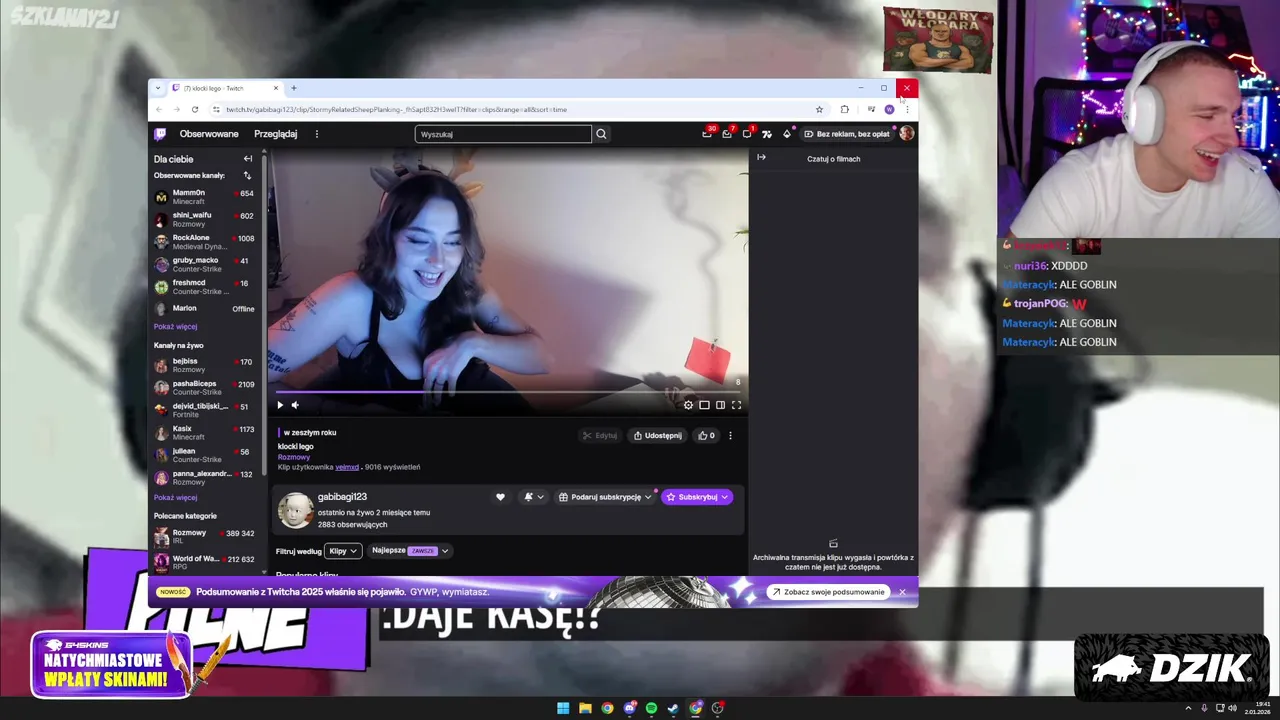
Task: Open the veimxd clip author link
Action: click(x=347, y=467)
